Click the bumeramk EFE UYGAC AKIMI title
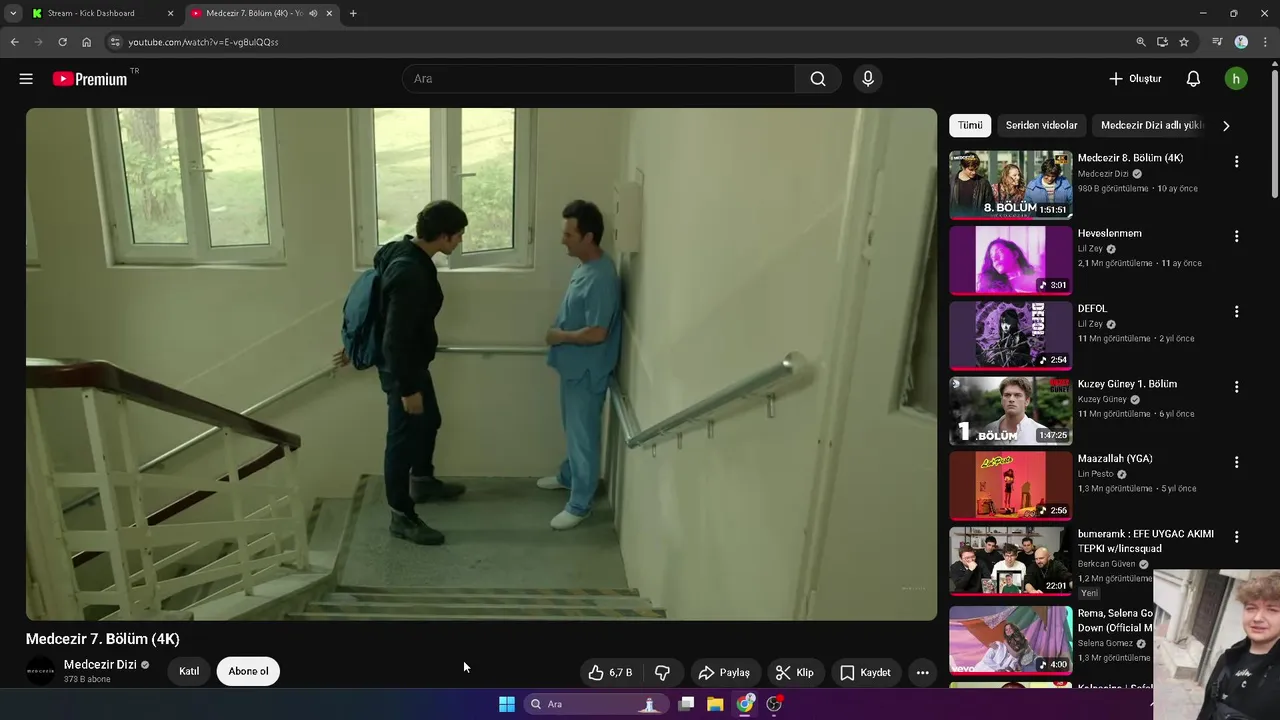 pos(1146,541)
